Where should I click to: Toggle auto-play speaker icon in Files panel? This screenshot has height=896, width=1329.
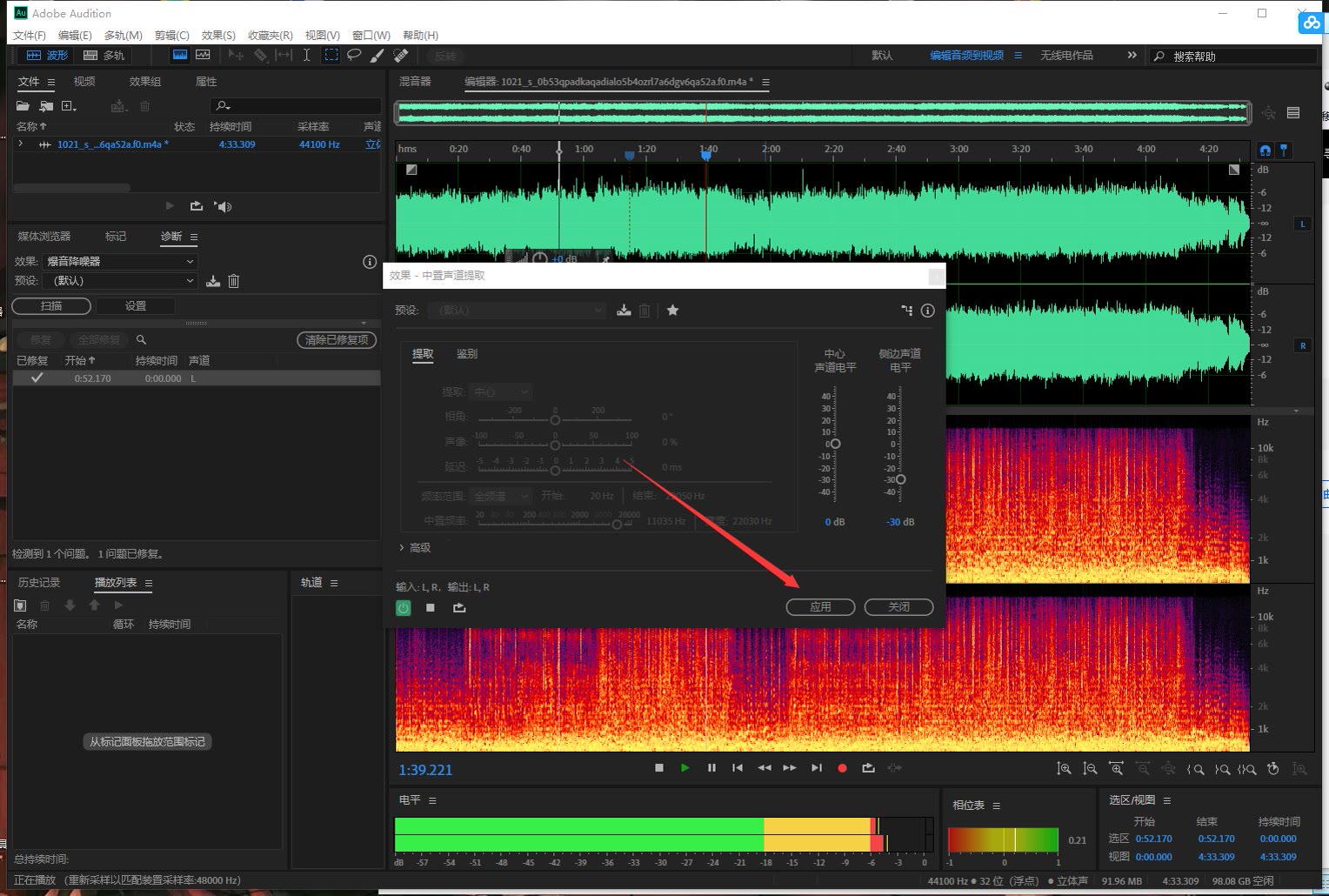tap(224, 206)
